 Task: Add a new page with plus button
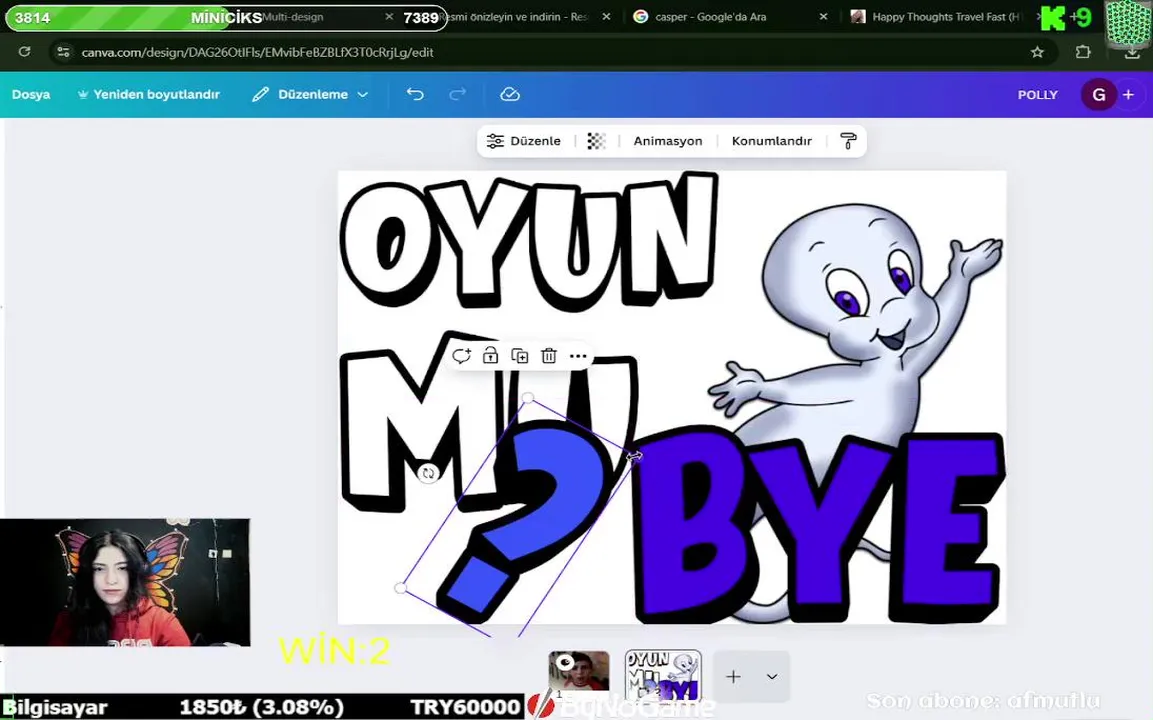[733, 677]
